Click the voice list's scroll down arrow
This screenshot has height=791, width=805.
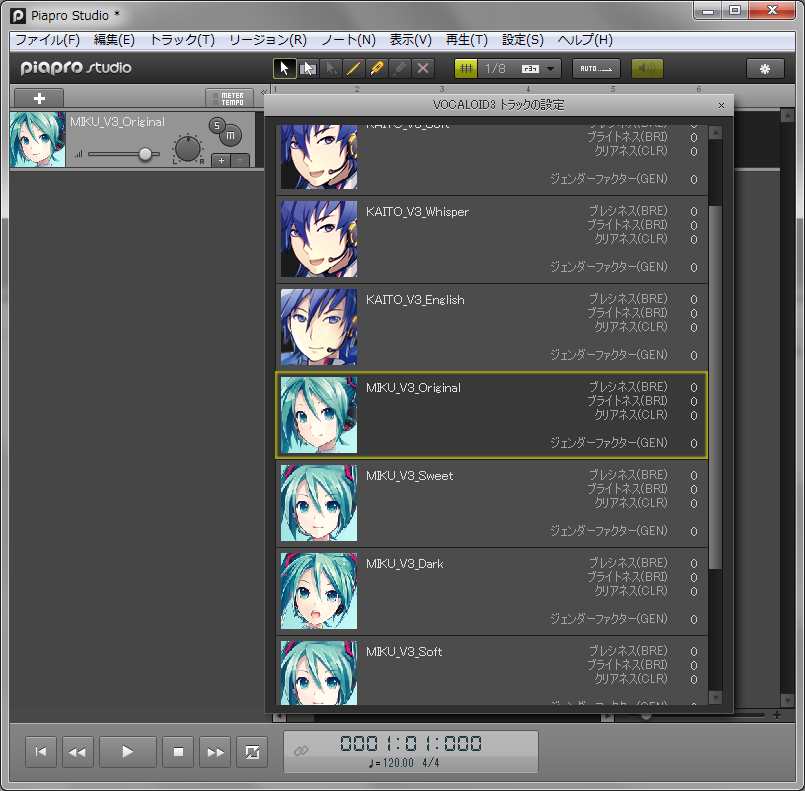tap(715, 698)
